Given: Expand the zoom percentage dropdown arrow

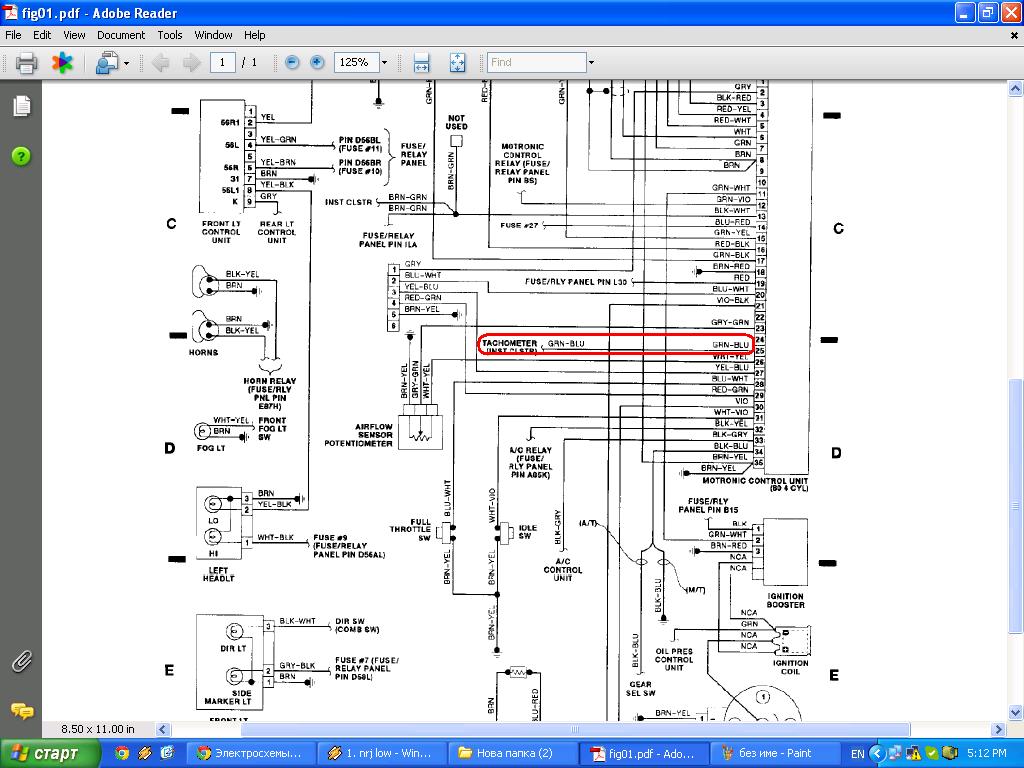Looking at the screenshot, I should tap(388, 62).
